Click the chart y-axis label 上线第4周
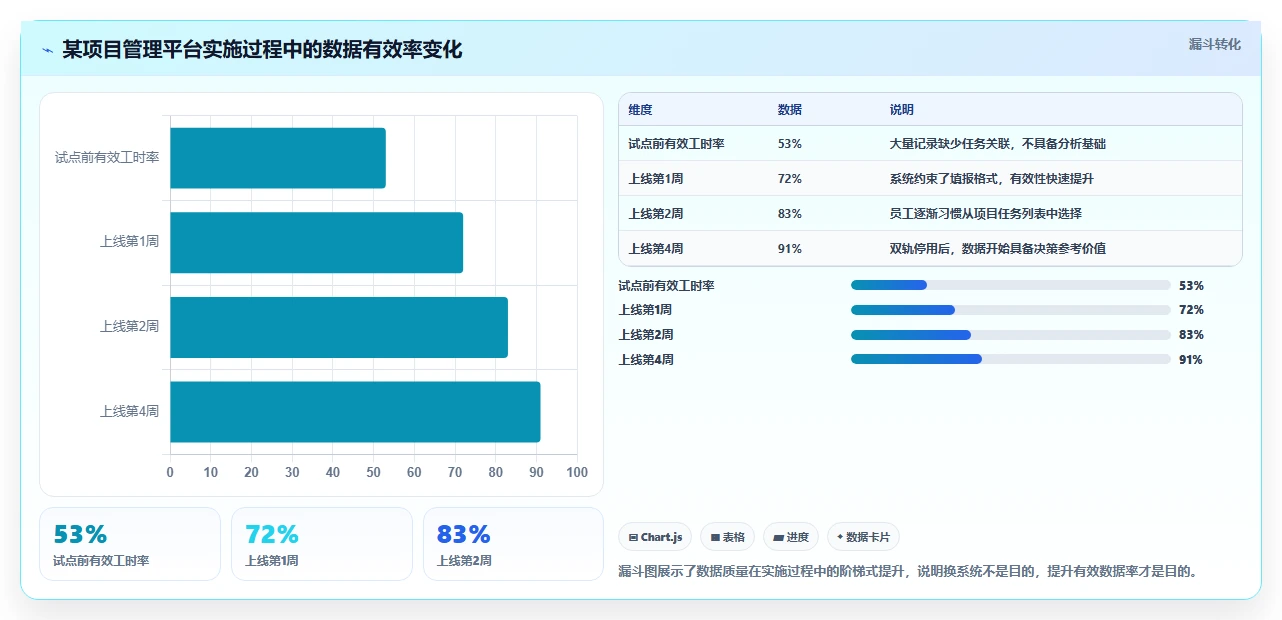 tap(129, 411)
